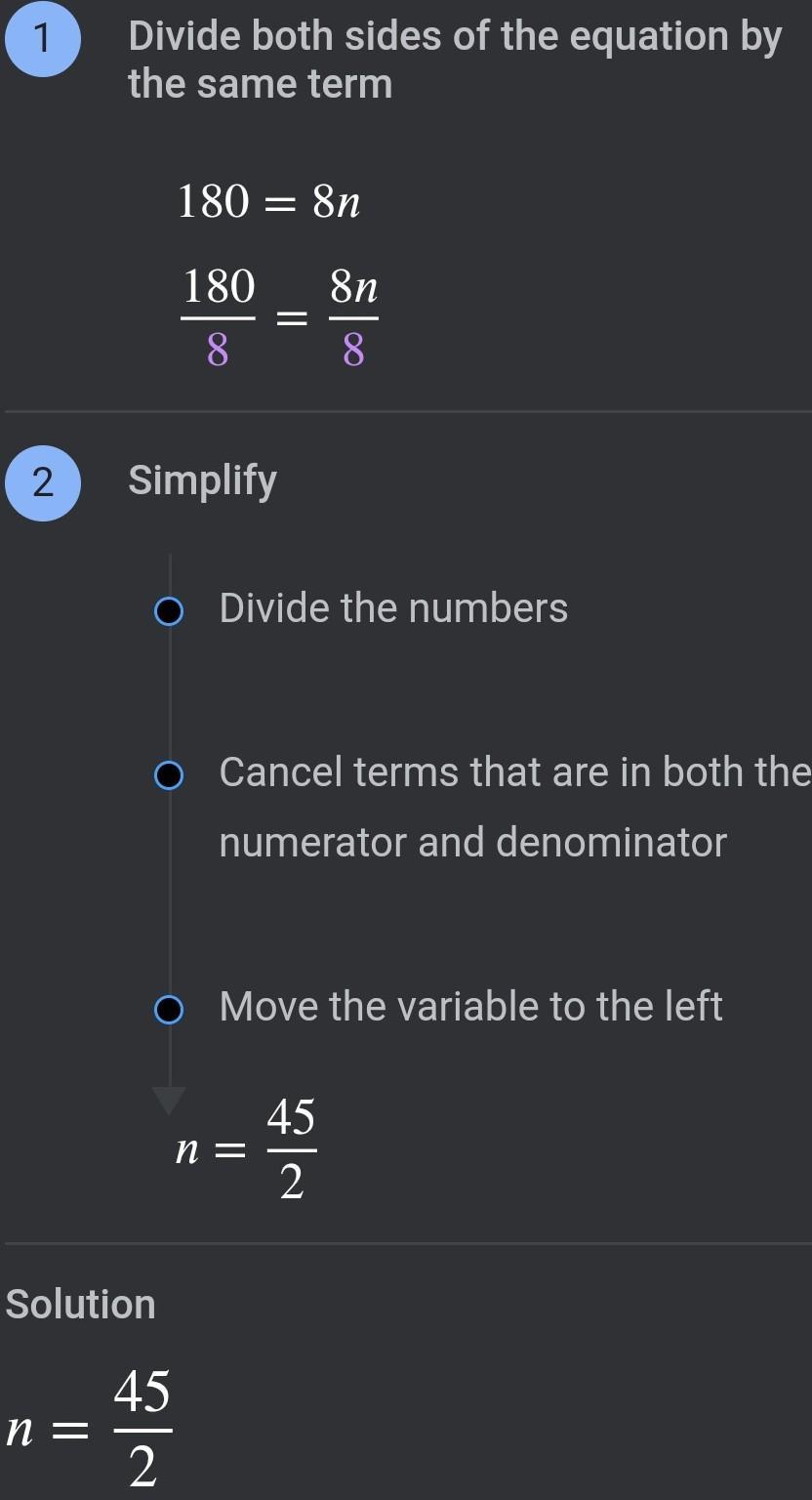Click the purple 8 under 180
The width and height of the screenshot is (812, 1500).
(218, 349)
